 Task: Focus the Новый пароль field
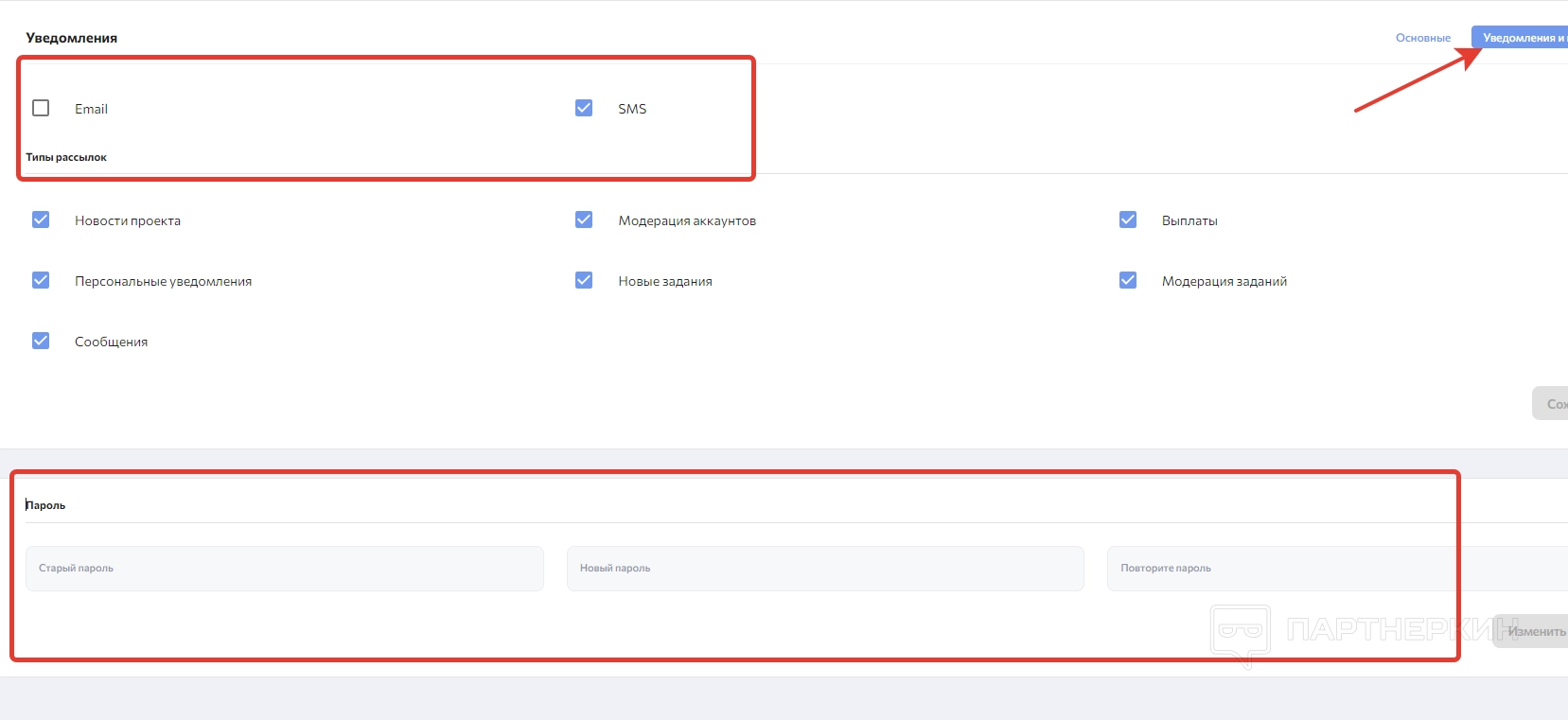[x=825, y=569]
